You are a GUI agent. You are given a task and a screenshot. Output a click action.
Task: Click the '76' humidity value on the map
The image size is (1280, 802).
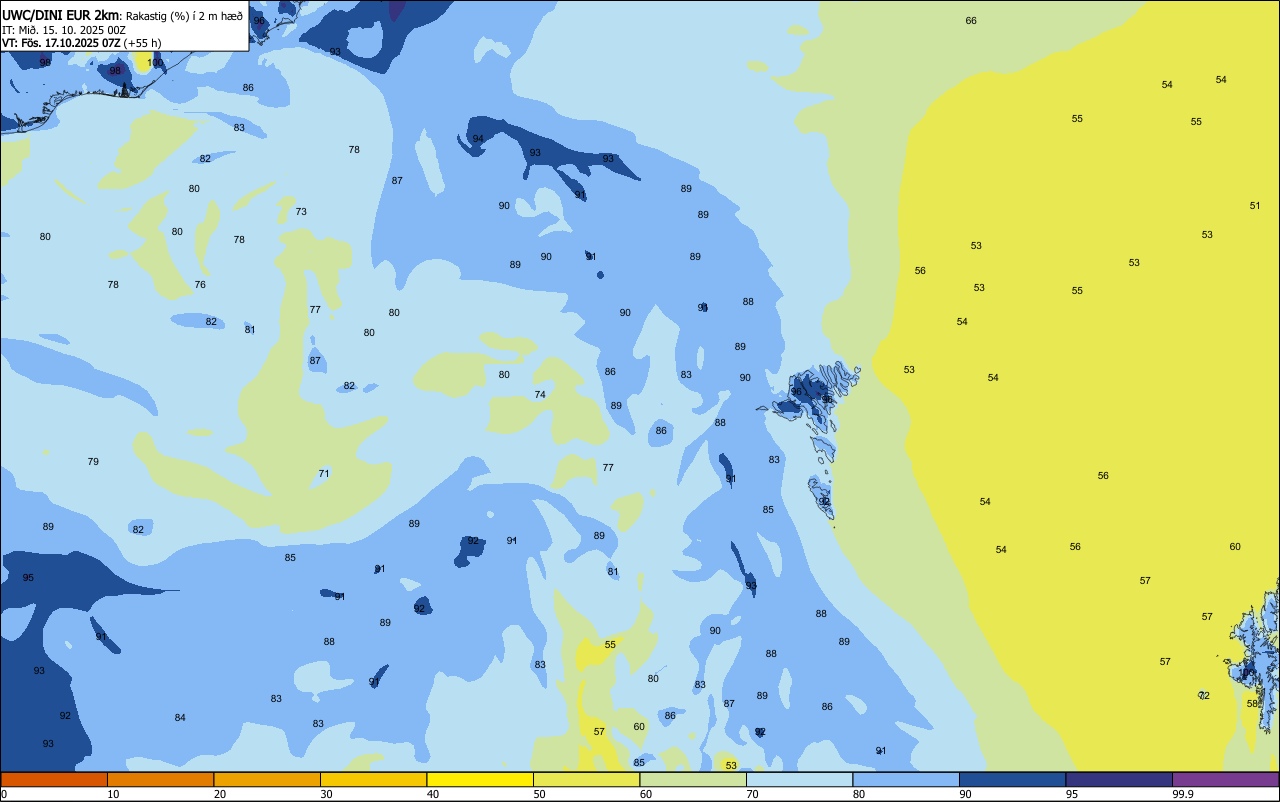coord(200,285)
